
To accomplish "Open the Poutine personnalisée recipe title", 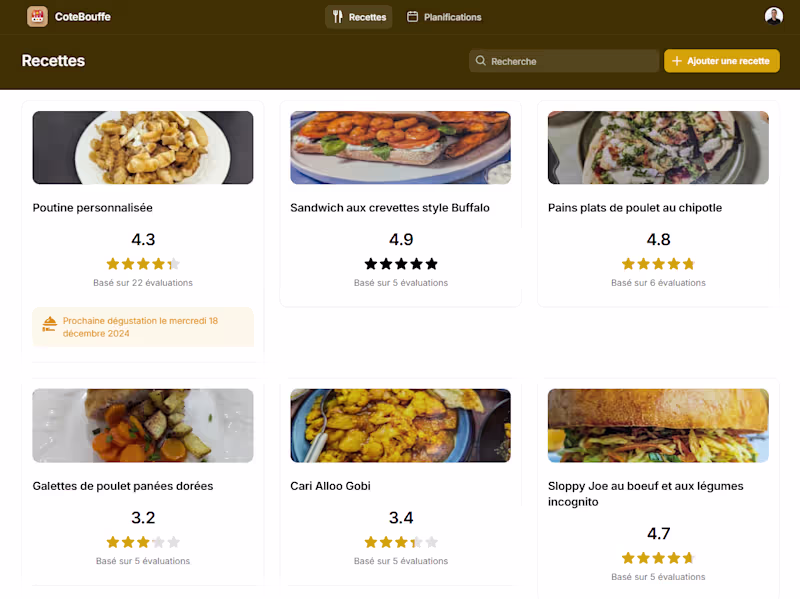I will point(93,208).
